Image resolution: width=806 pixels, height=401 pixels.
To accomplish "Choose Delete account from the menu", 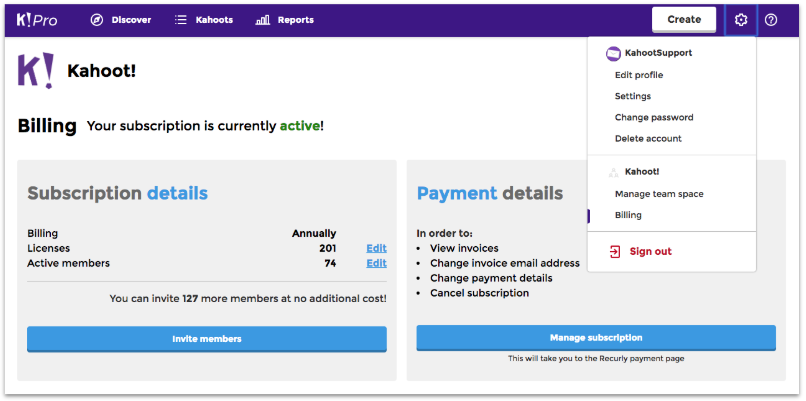I will point(648,138).
